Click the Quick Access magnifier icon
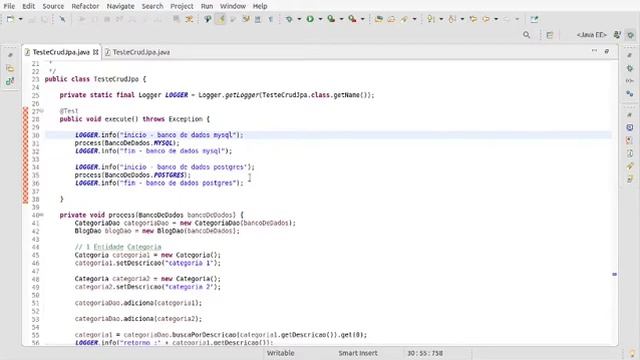 pyautogui.click(x=527, y=35)
